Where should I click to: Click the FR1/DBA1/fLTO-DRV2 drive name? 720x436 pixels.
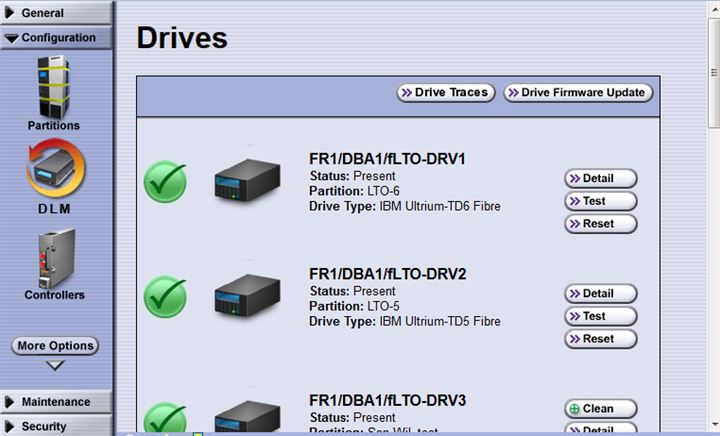click(x=387, y=274)
